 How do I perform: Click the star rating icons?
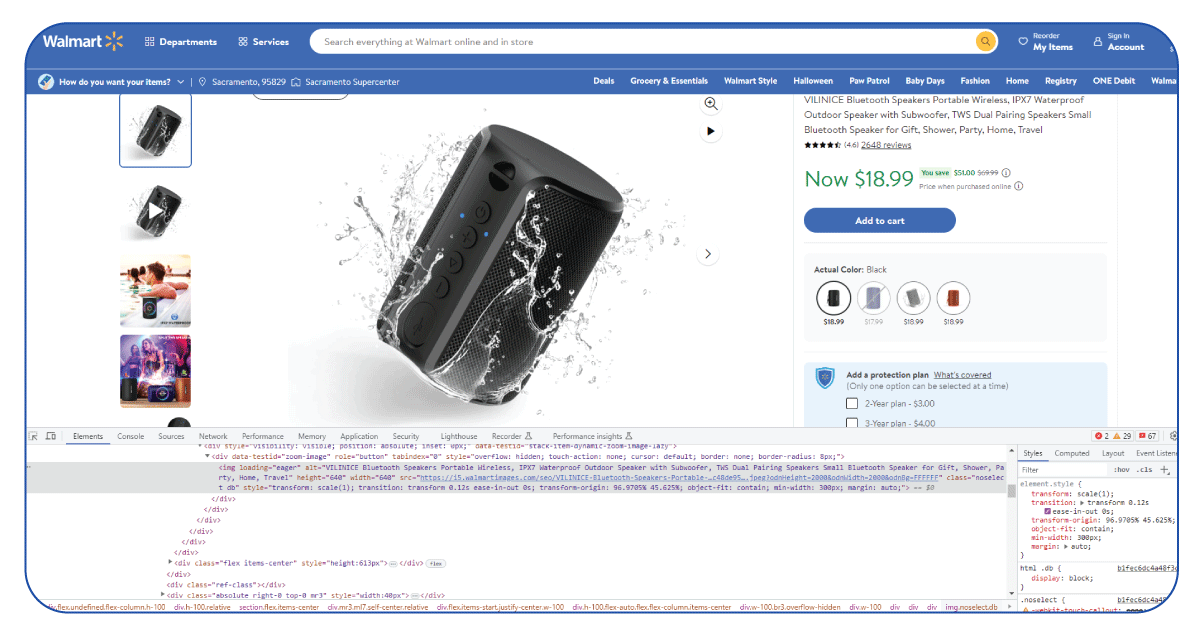coord(822,145)
